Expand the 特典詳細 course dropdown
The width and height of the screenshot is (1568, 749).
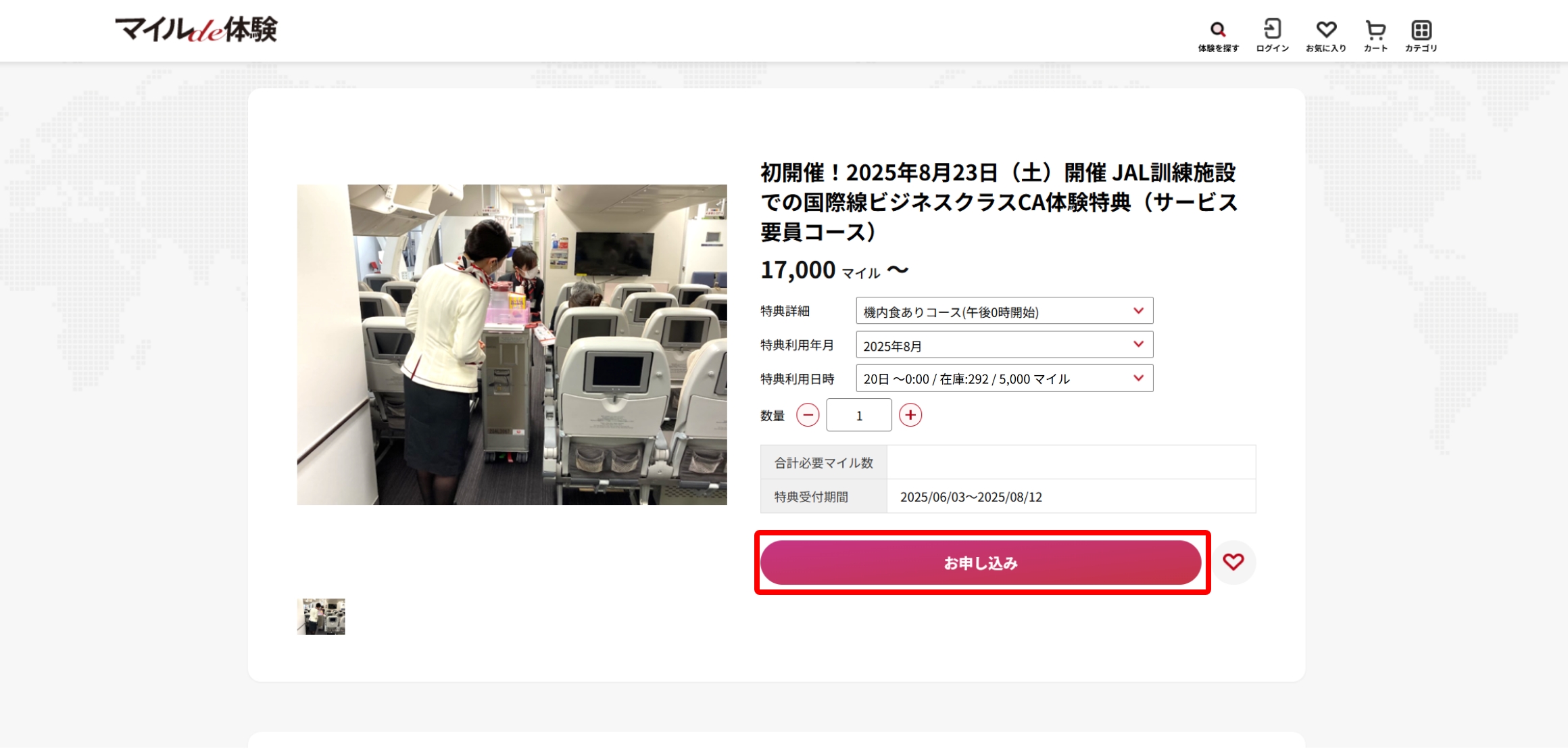coord(1004,311)
